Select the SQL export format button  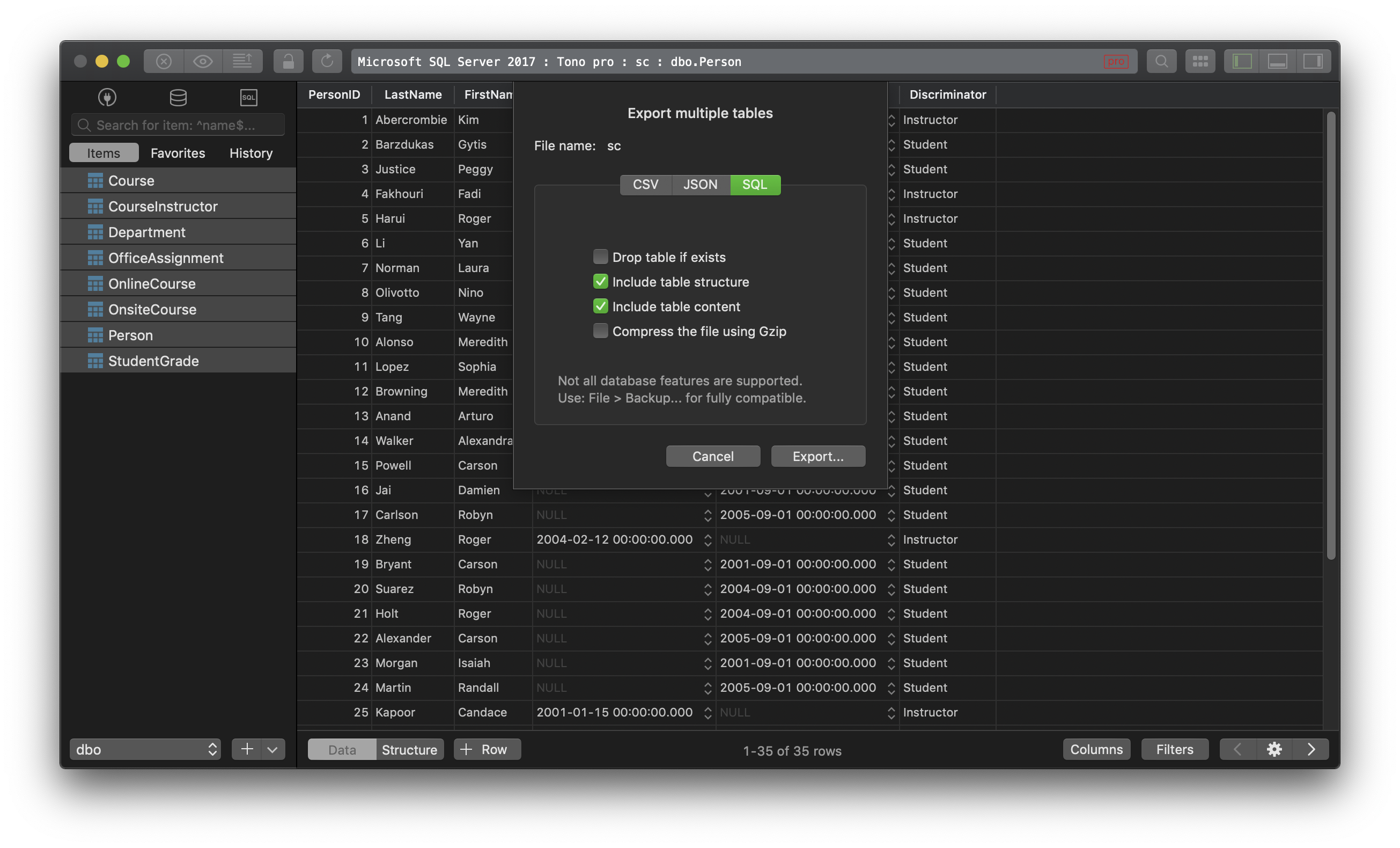pos(754,184)
